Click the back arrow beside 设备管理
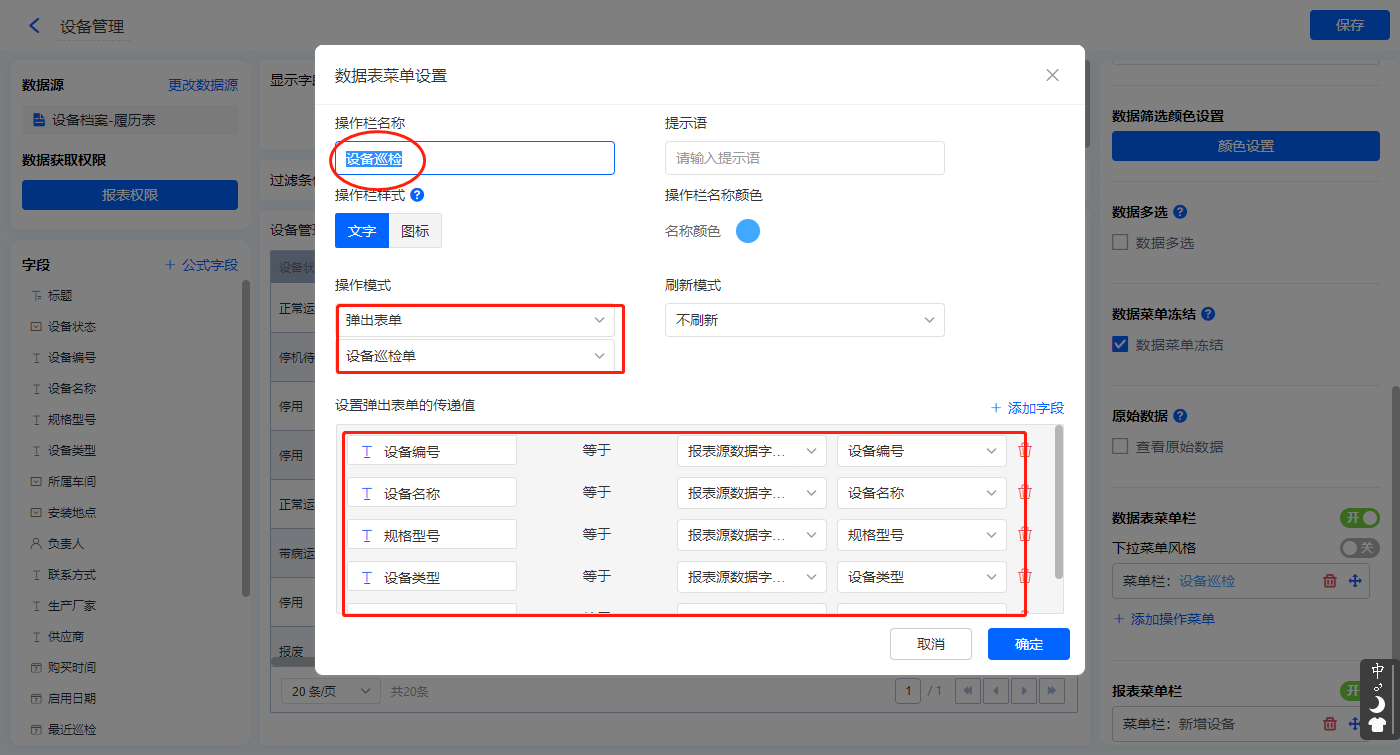The width and height of the screenshot is (1400, 755). click(35, 26)
